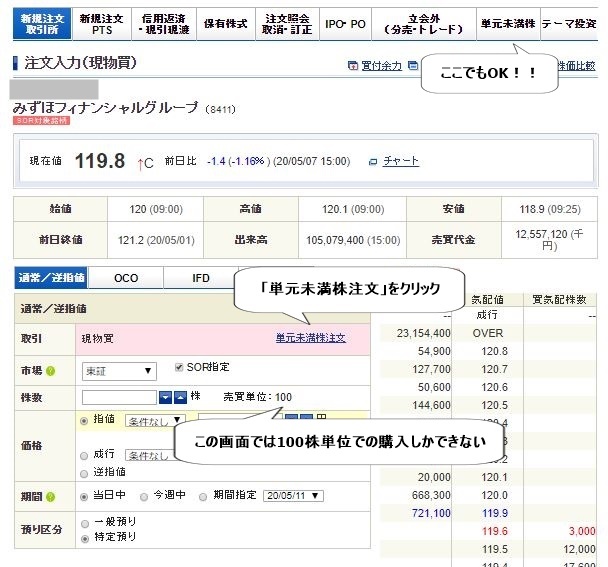608x567 pixels.
Task: Select the 成行 radio button
Action: point(84,456)
